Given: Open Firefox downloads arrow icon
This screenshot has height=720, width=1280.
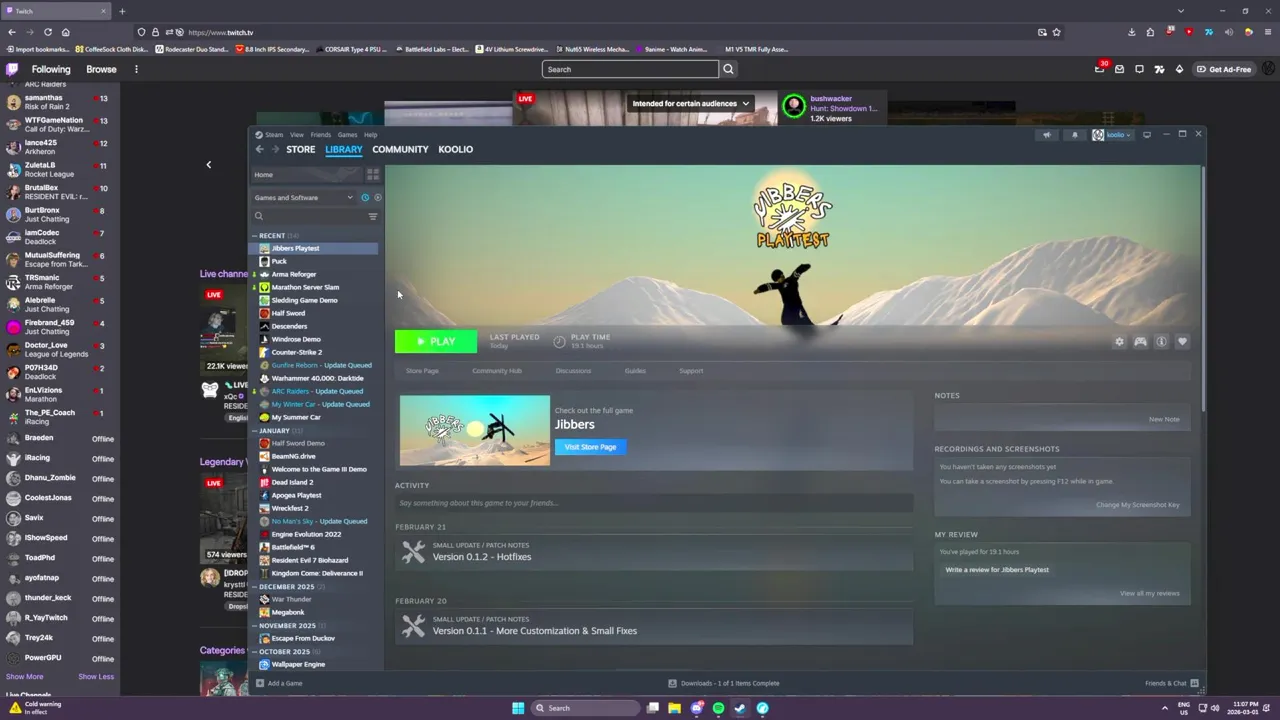Looking at the screenshot, I should pos(1131,32).
